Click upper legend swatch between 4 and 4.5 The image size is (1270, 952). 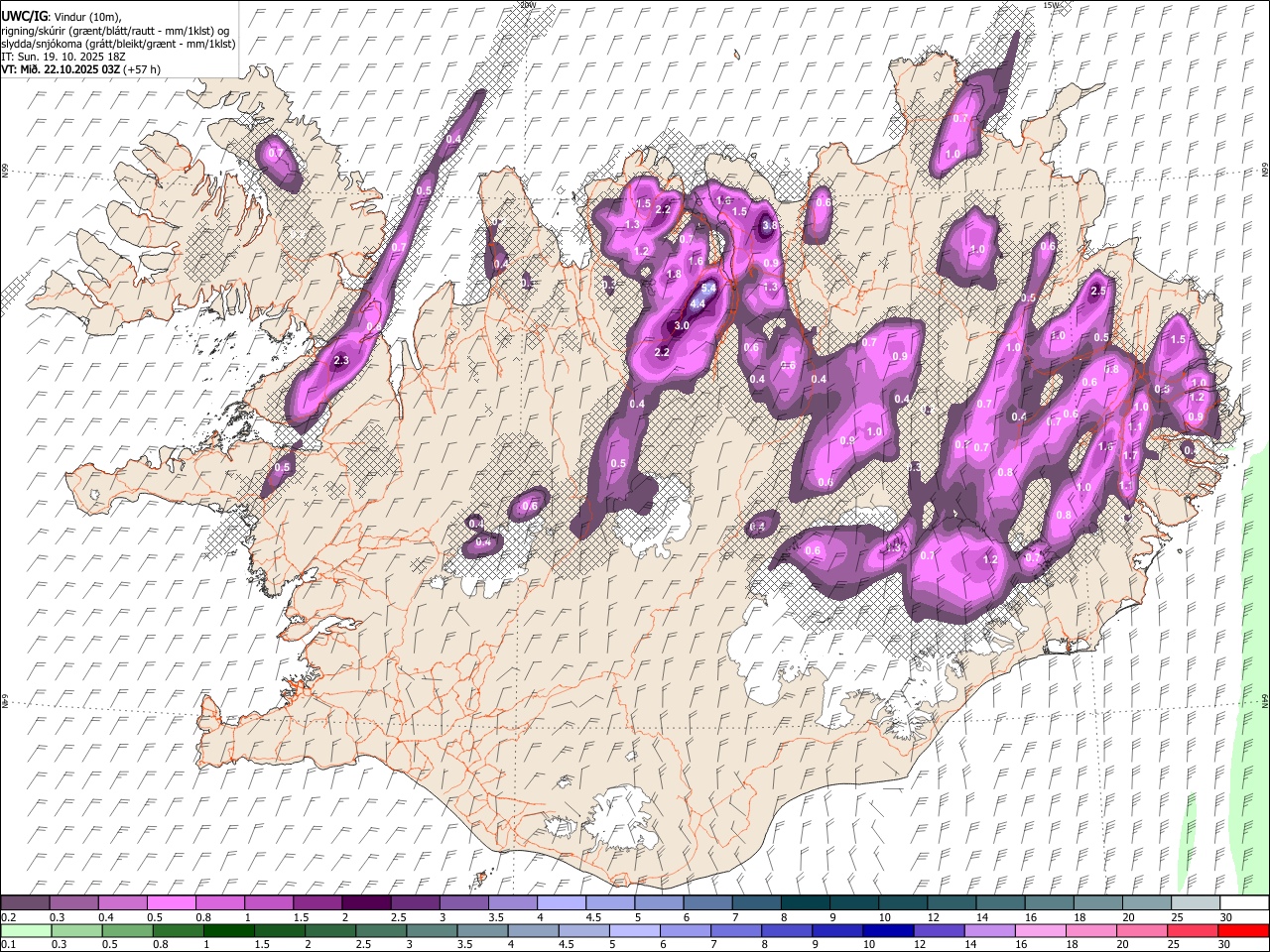tap(561, 902)
